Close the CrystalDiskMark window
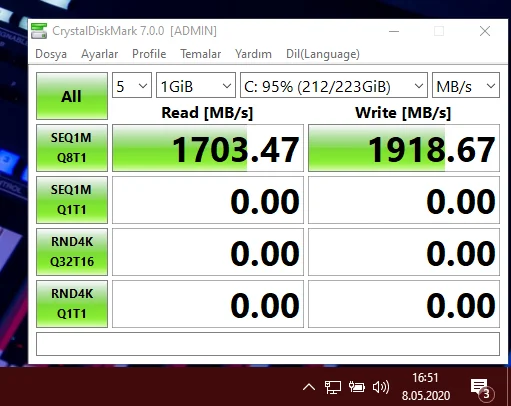Viewport: 511px width, 406px height. (x=485, y=31)
